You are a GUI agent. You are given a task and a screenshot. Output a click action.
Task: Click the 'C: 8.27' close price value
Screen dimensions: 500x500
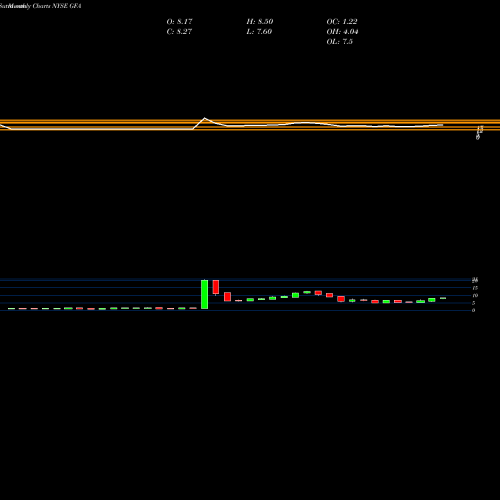179,32
